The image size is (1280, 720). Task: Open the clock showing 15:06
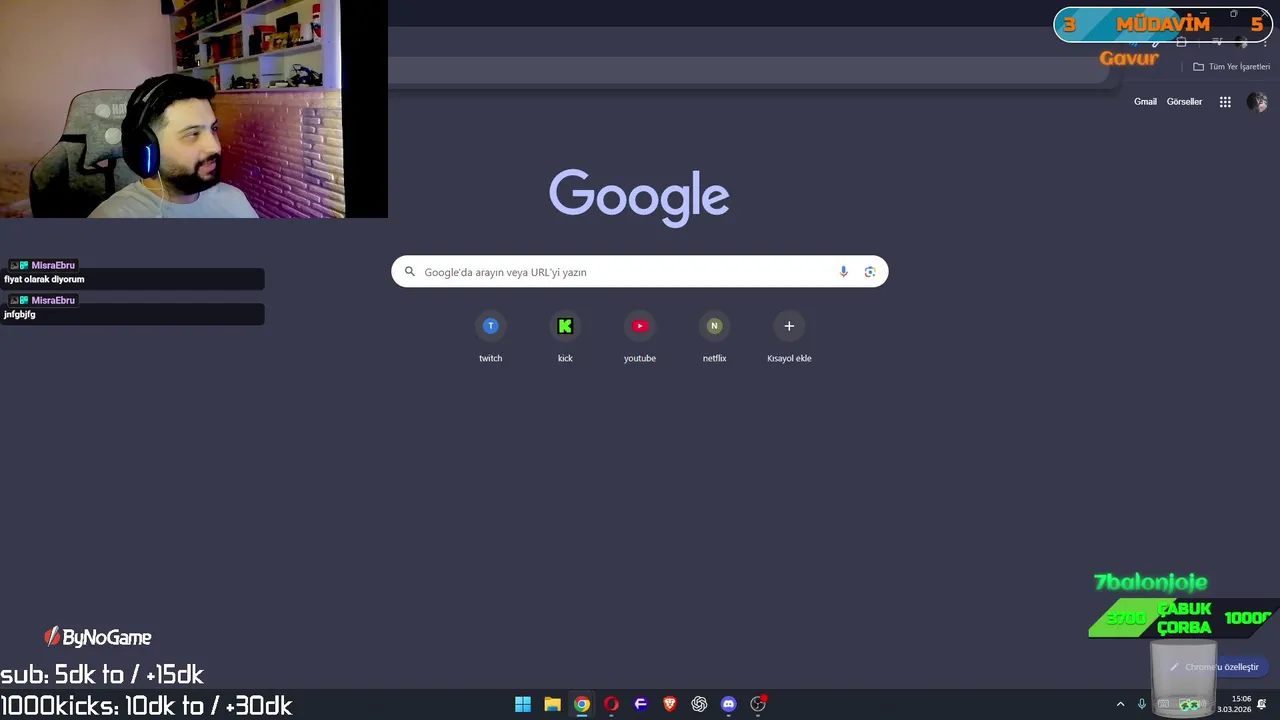pyautogui.click(x=1235, y=704)
